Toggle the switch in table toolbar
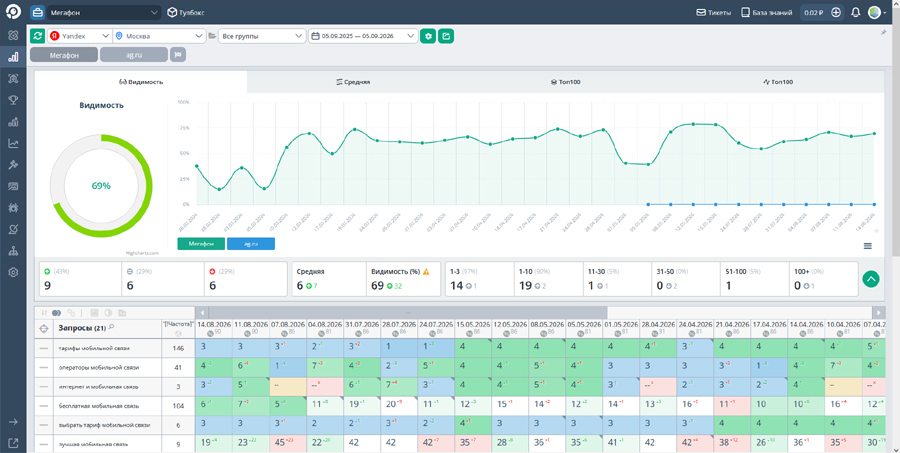Image resolution: width=900 pixels, height=453 pixels. (x=56, y=313)
